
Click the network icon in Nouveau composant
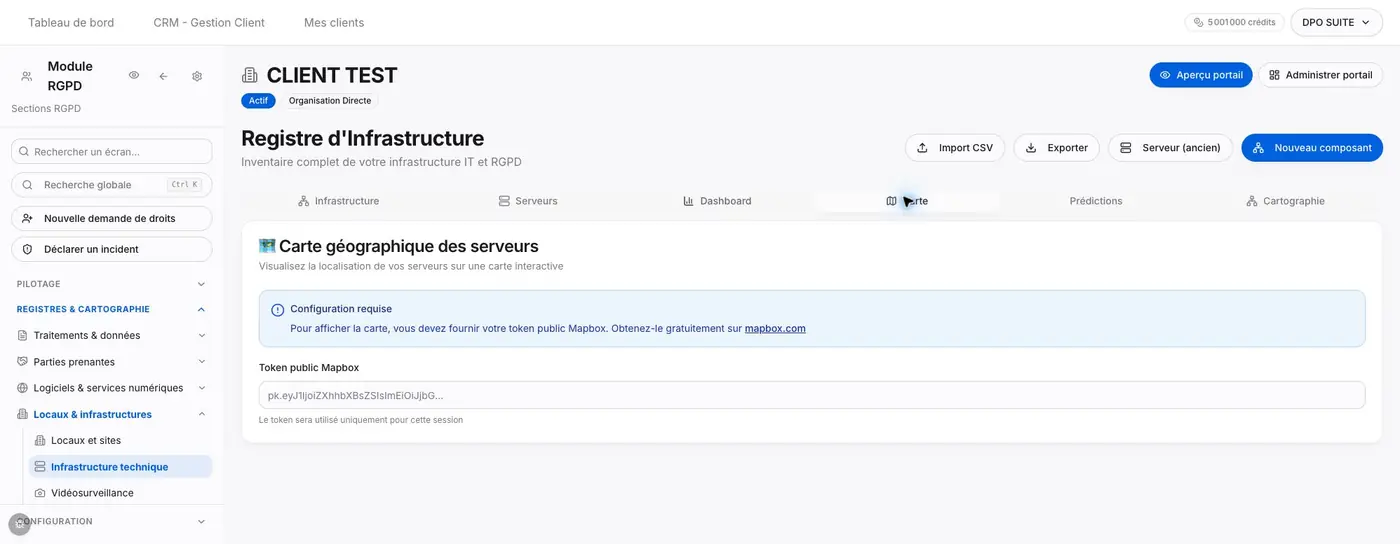click(1258, 148)
